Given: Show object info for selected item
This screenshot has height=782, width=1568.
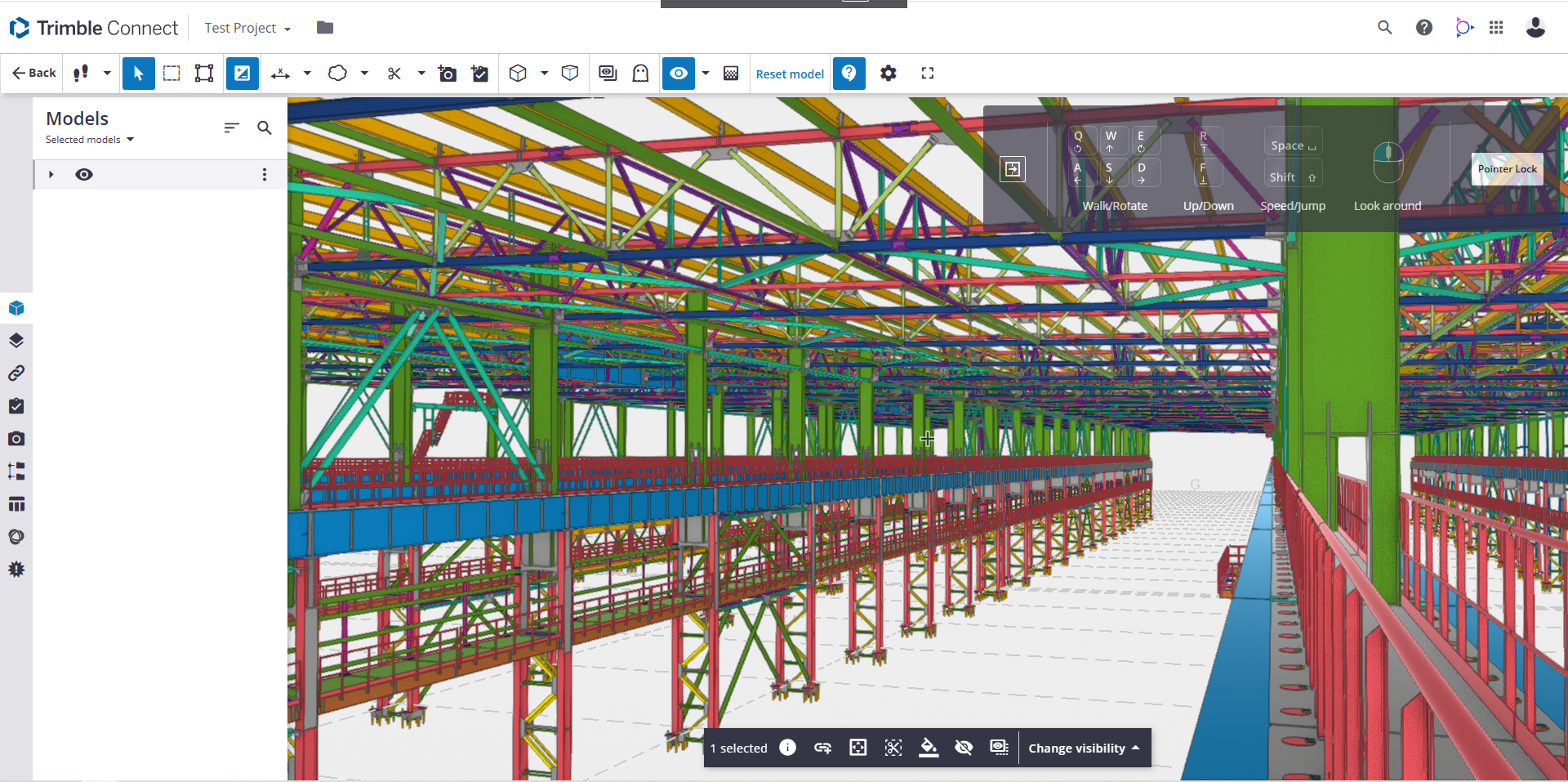Looking at the screenshot, I should [787, 748].
